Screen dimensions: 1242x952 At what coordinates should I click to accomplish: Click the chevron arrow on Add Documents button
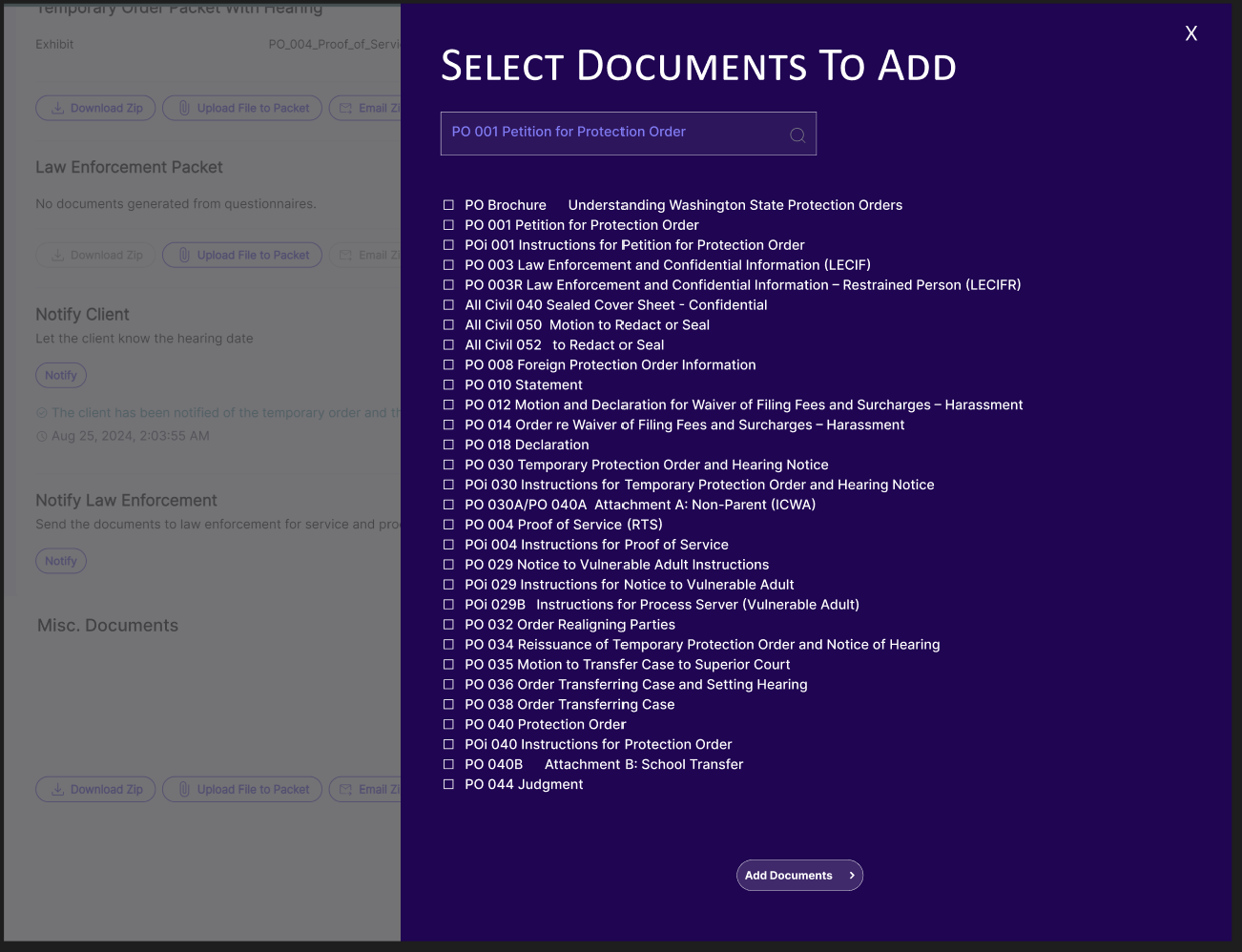(x=852, y=875)
